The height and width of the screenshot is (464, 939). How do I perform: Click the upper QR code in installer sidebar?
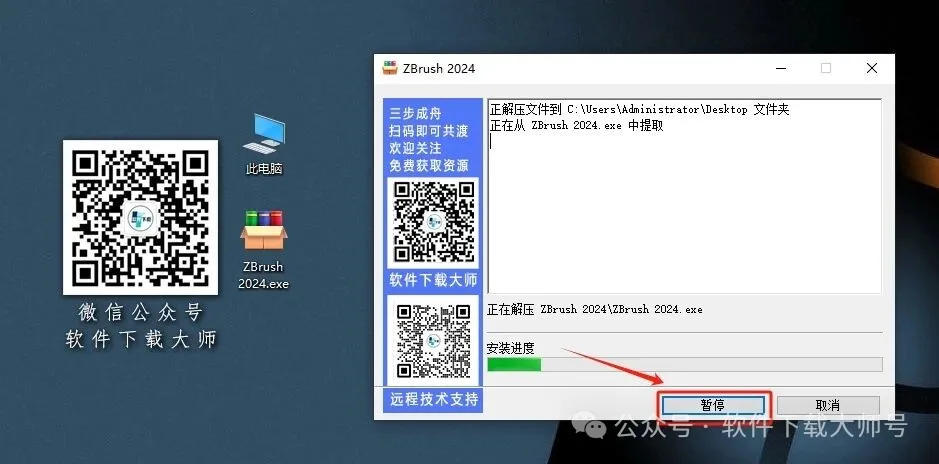click(x=432, y=222)
